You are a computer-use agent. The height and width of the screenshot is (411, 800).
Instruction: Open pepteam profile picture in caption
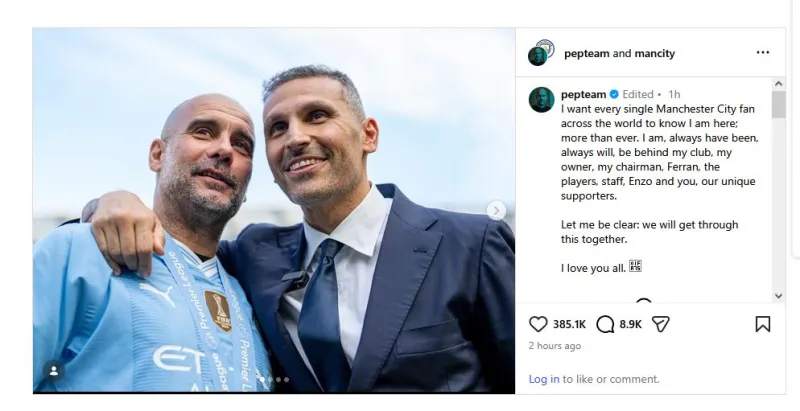tap(541, 99)
